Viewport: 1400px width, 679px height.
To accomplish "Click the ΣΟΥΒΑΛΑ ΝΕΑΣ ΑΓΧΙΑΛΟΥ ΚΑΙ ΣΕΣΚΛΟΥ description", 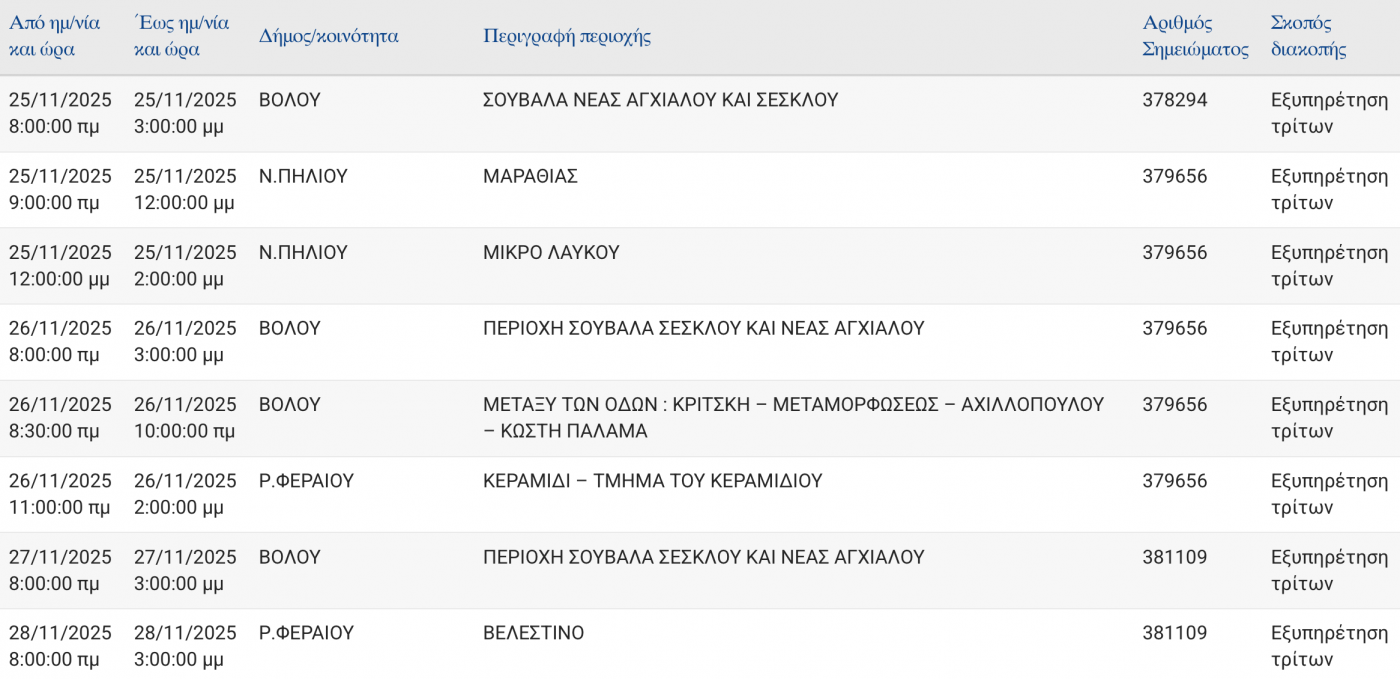I will [x=660, y=100].
